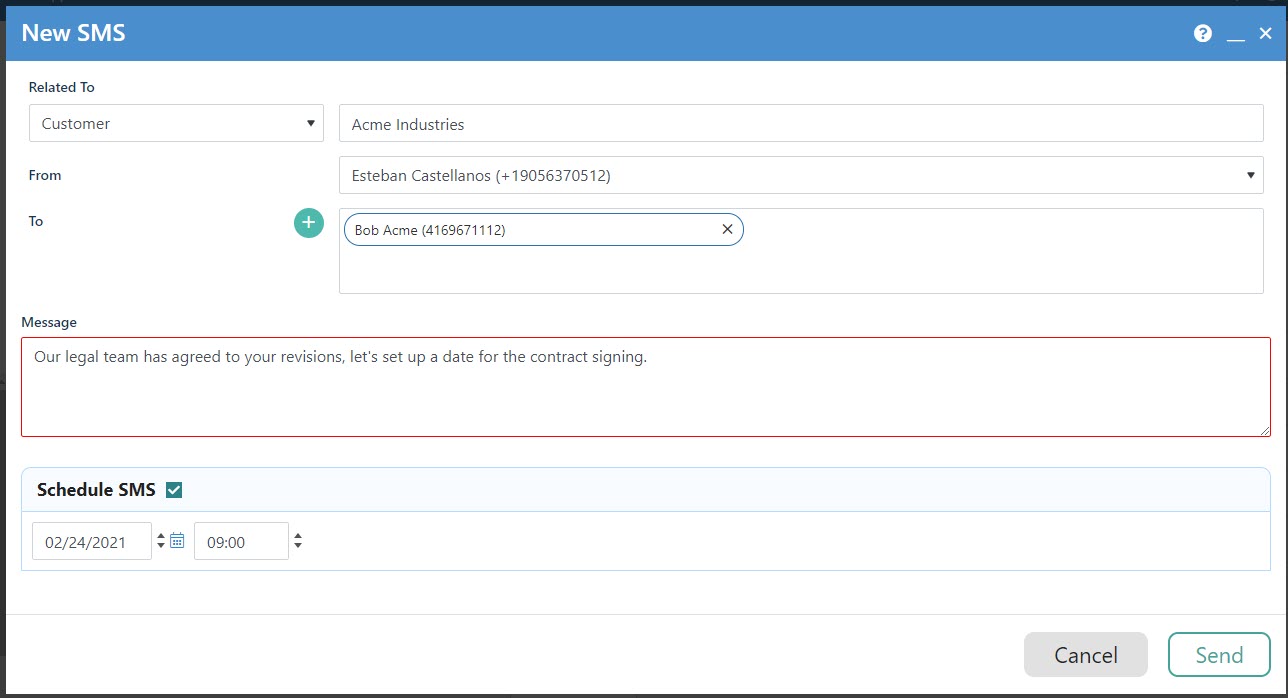Open the Related To Customer dropdown
This screenshot has height=698, width=1288.
click(x=176, y=123)
